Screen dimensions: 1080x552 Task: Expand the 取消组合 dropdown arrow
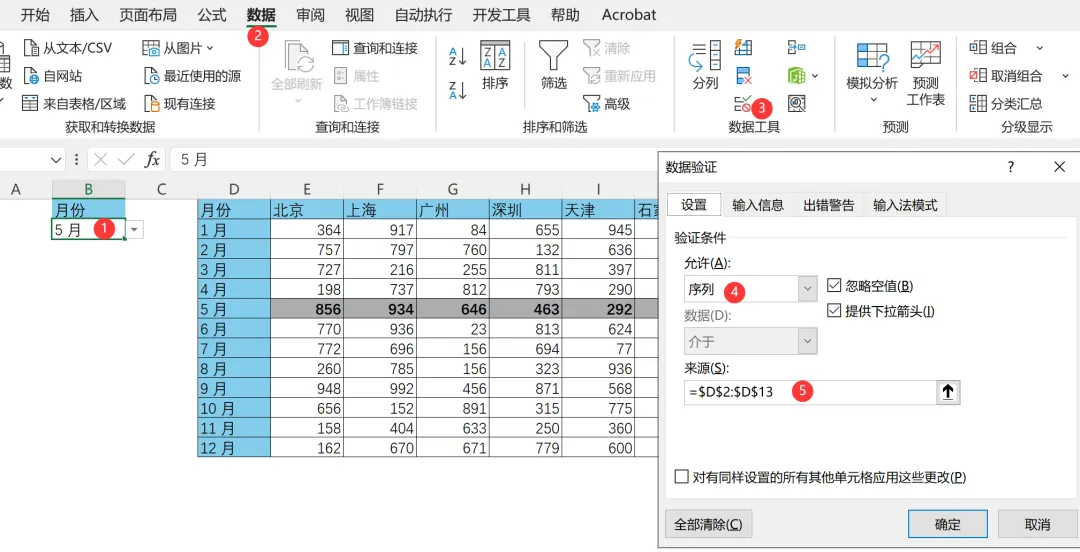click(1065, 76)
